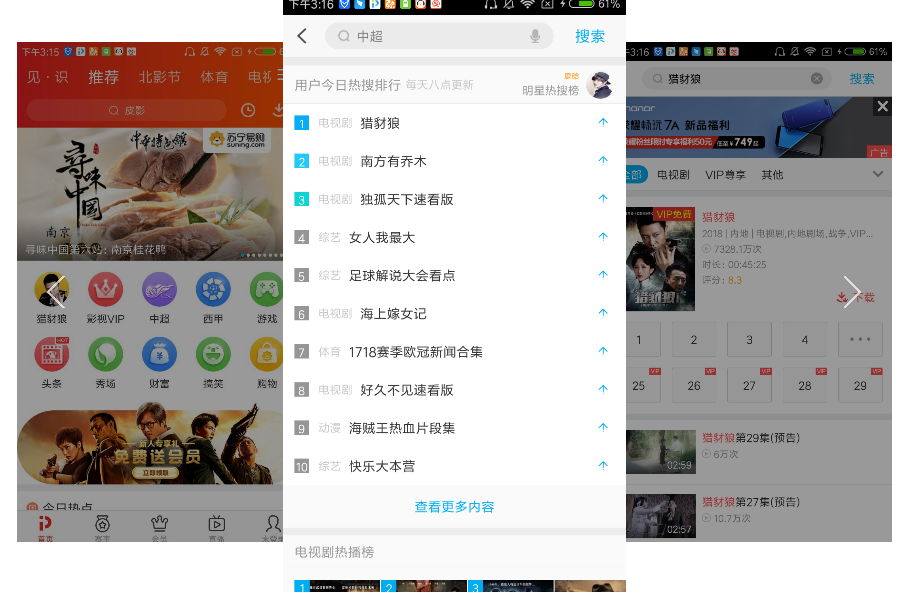This screenshot has height=593, width=900.
Task: Play 猎豺狼第27集(预告) video
Action: [661, 516]
